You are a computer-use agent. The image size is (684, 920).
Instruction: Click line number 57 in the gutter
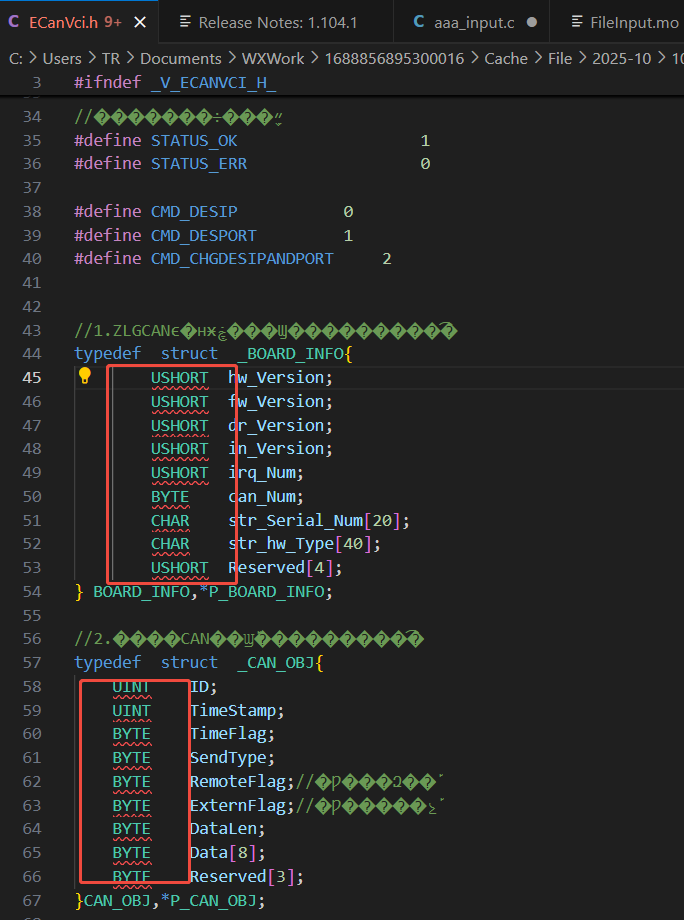[32, 662]
